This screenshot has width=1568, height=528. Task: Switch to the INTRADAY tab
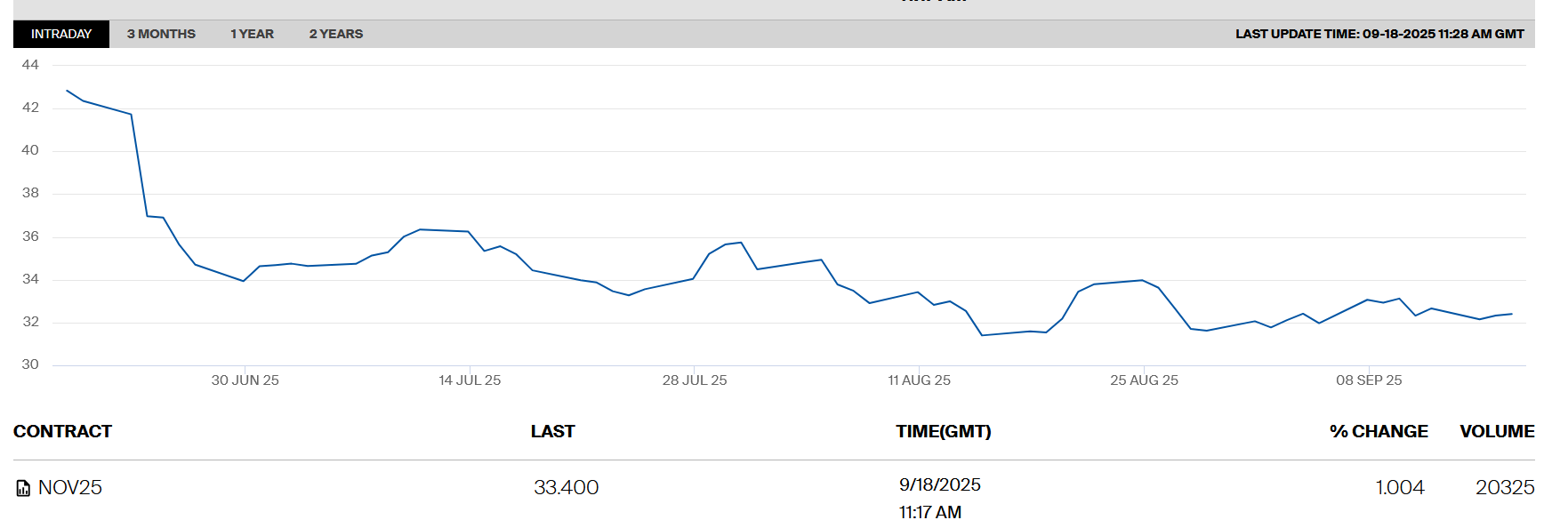click(x=61, y=34)
